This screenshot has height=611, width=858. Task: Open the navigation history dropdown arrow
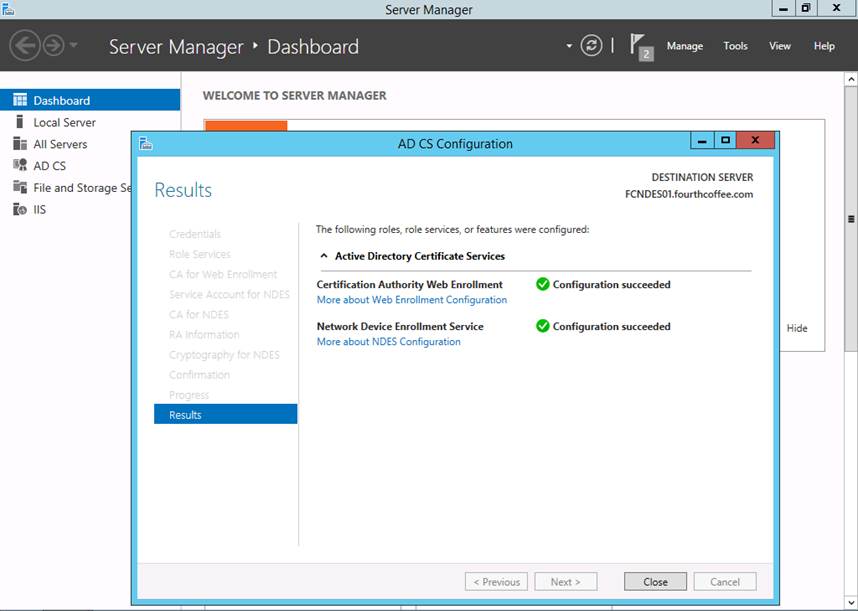[x=74, y=47]
